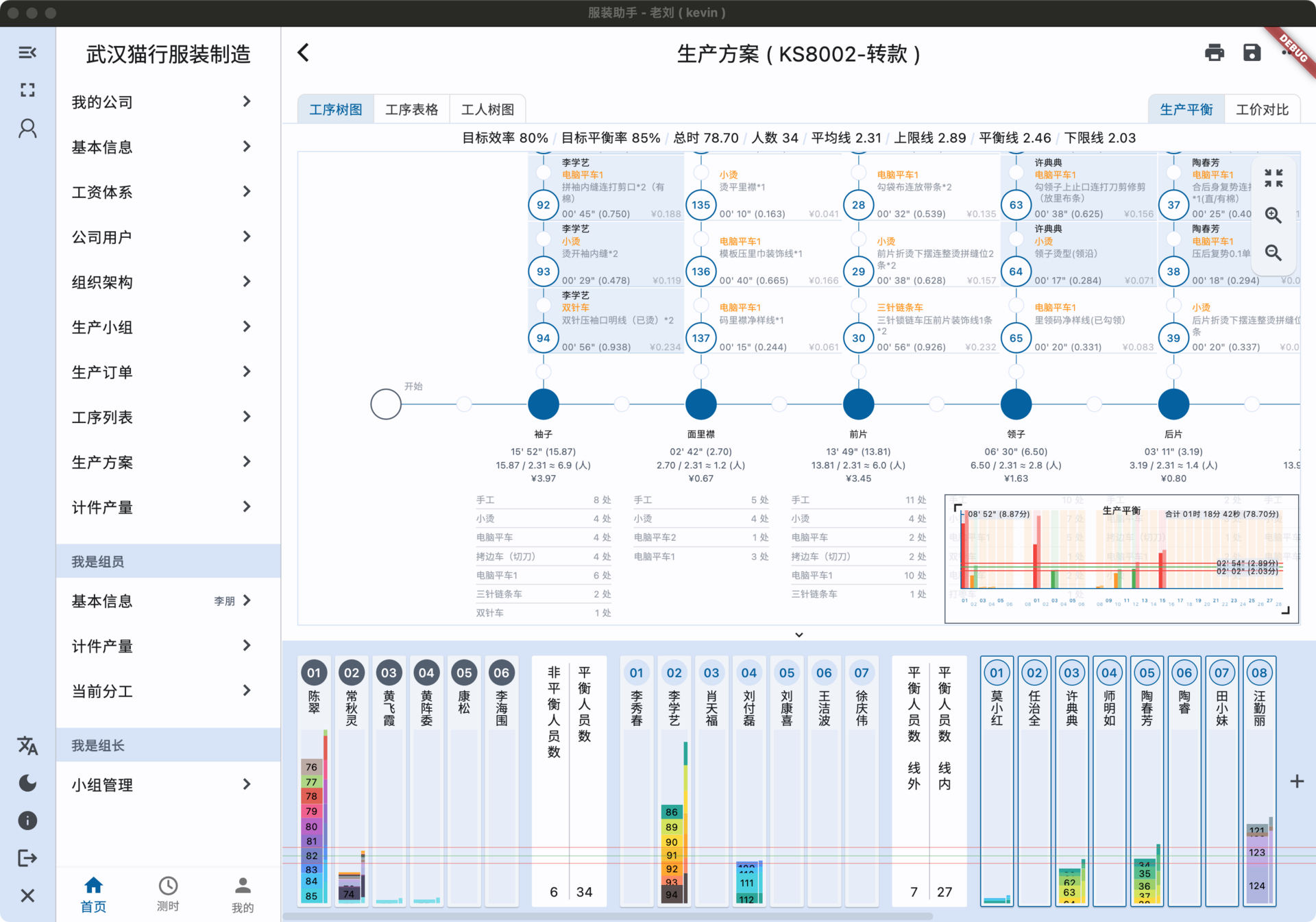Viewport: 1316px width, 922px height.
Task: Expand 组织架构 menu
Action: coord(168,282)
